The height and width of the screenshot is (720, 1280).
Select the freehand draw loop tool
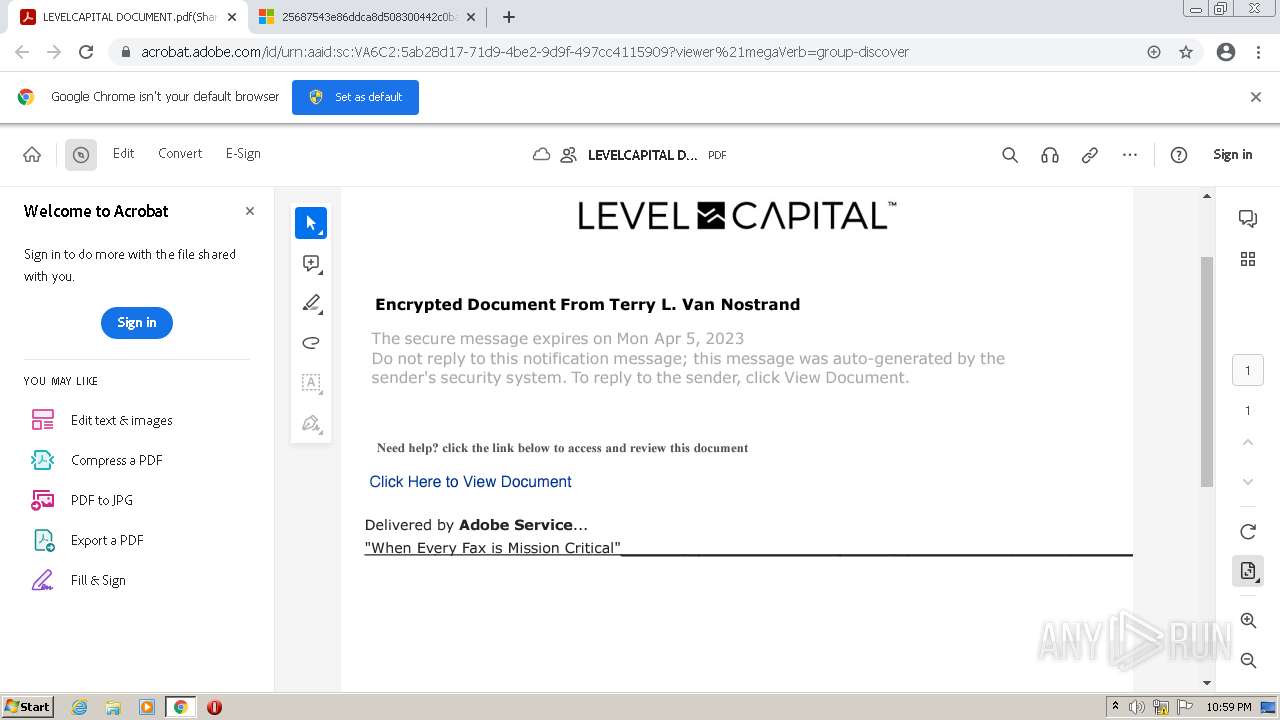pyautogui.click(x=311, y=343)
